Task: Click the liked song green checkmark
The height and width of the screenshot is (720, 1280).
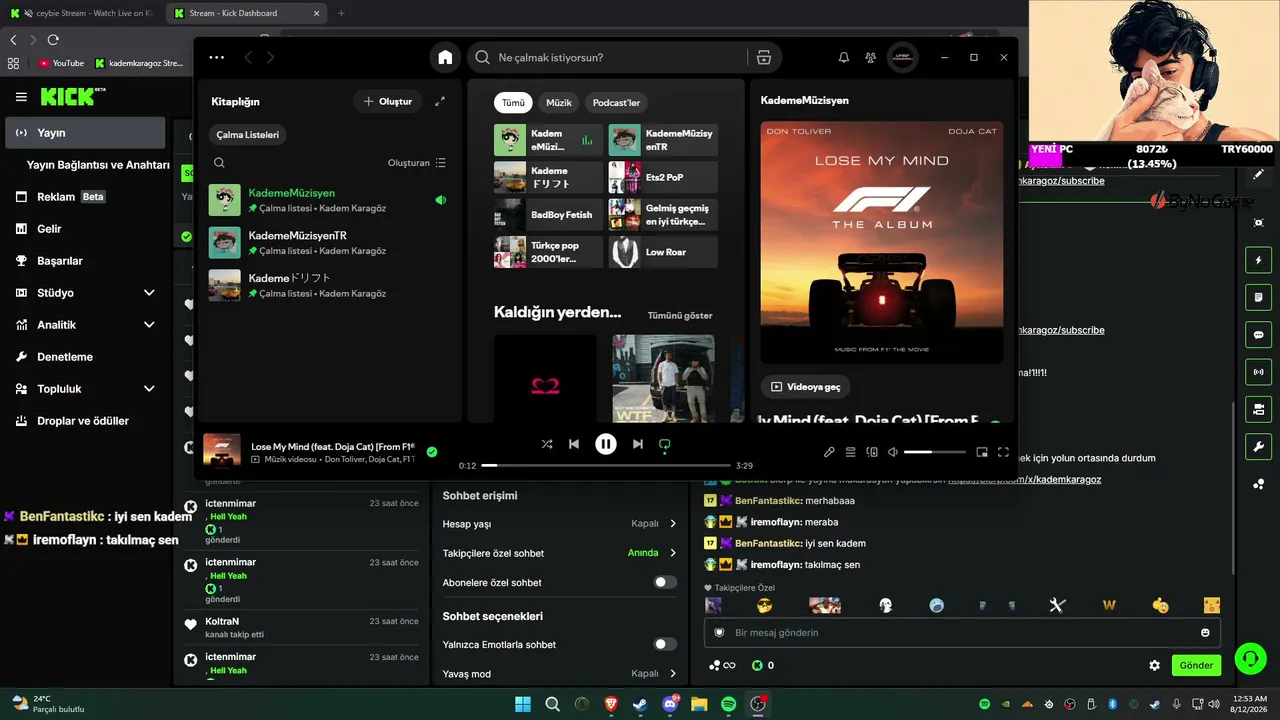Action: (x=432, y=452)
